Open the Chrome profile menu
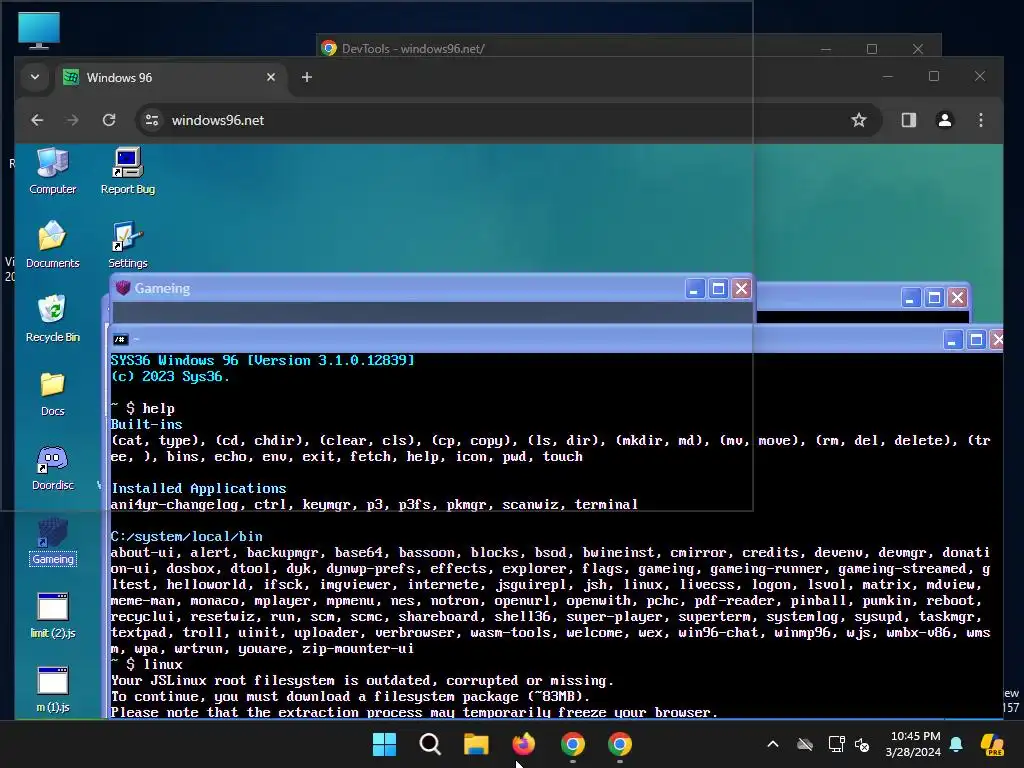Image resolution: width=1024 pixels, height=768 pixels. click(944, 120)
